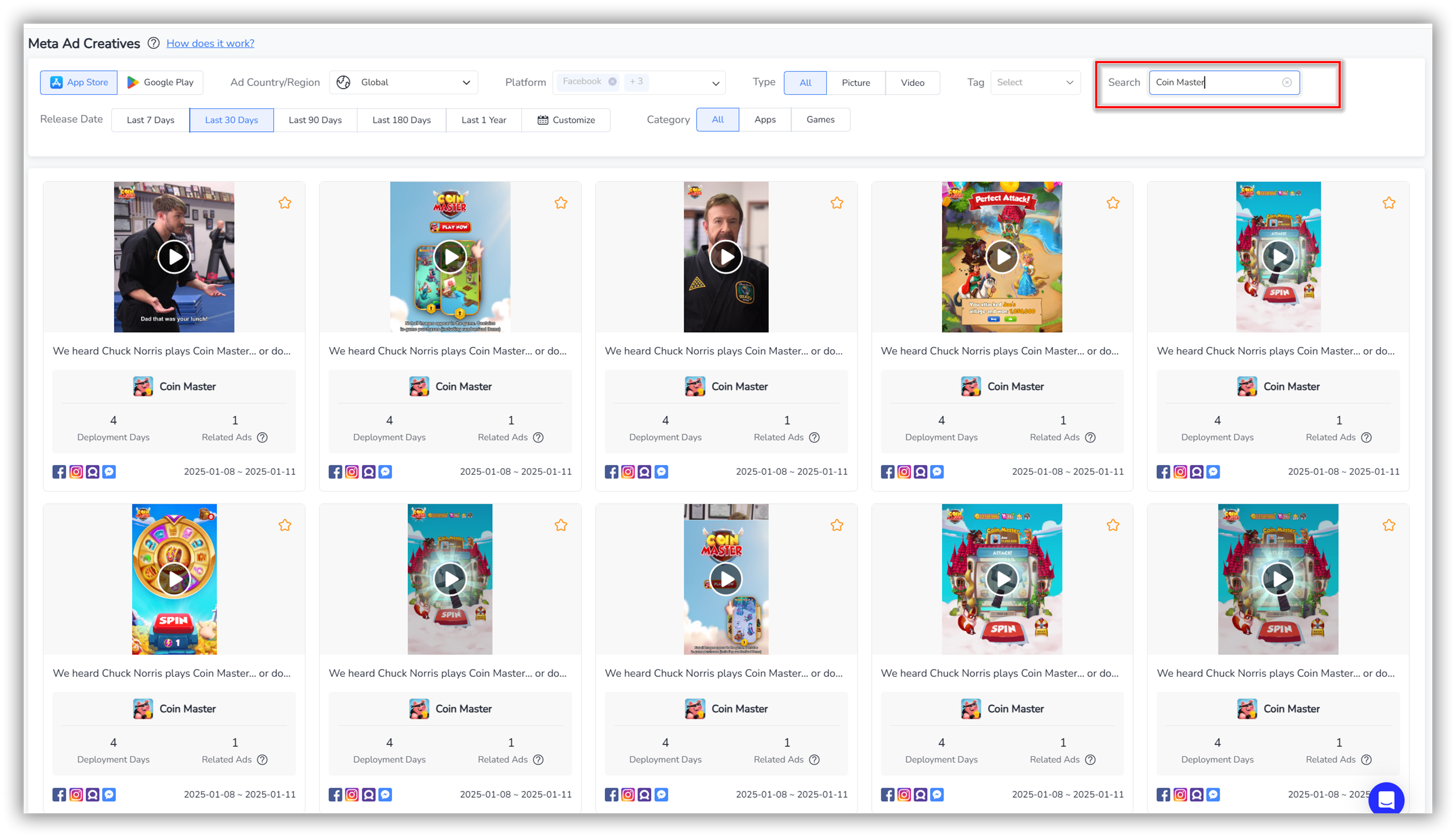Play the karate dojo 'Dad that was your lunch' video
The width and height of the screenshot is (1456, 837).
tap(174, 257)
